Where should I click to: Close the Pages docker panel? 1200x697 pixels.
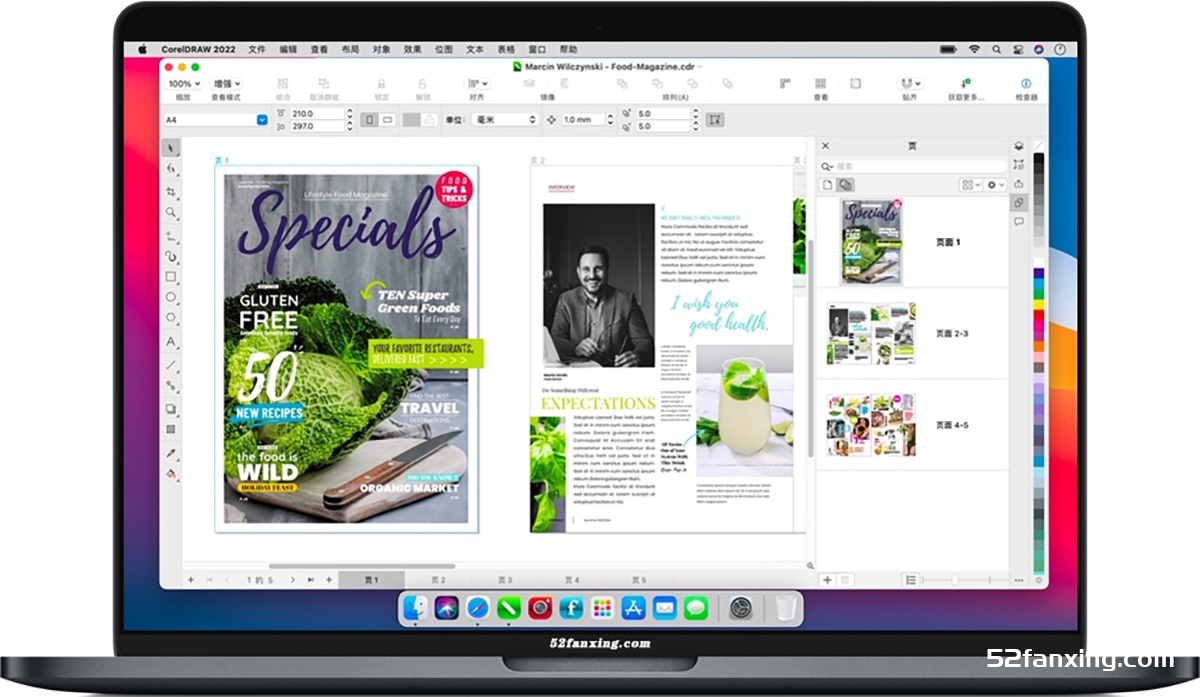(x=825, y=146)
